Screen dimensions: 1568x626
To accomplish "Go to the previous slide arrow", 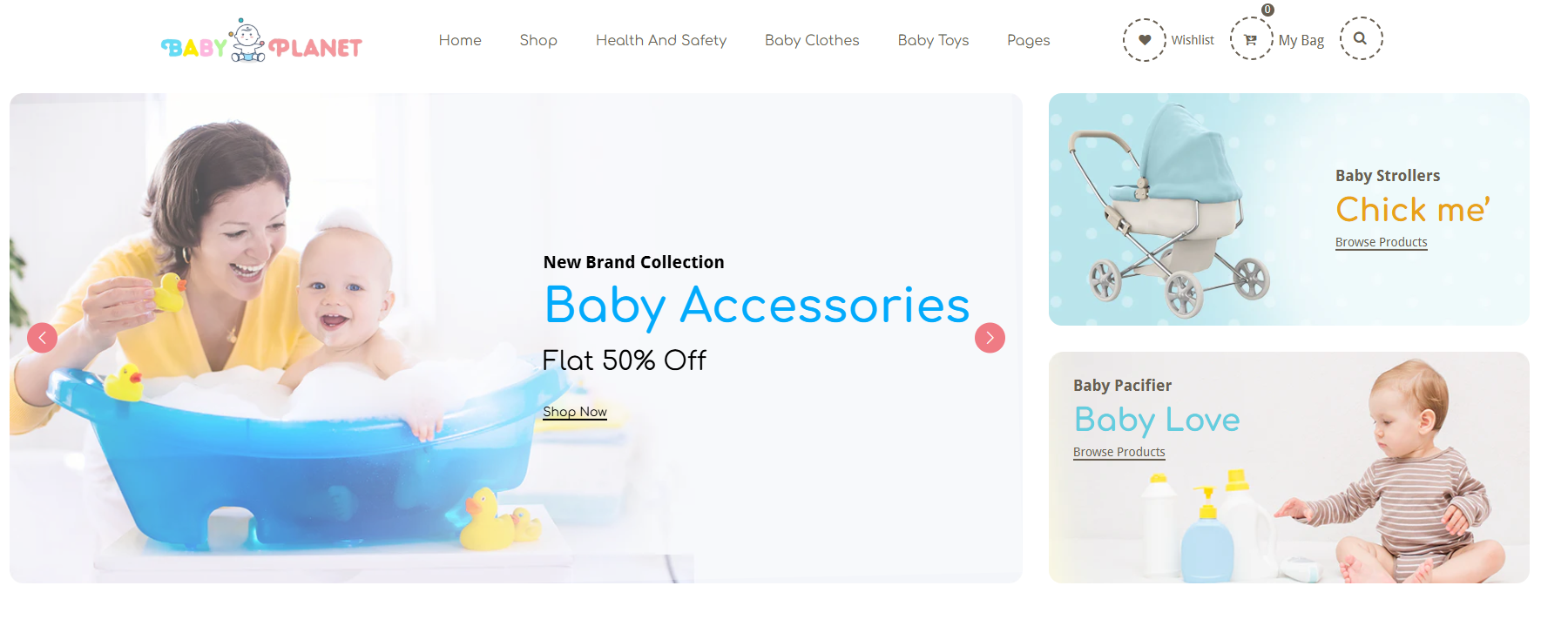I will point(42,338).
